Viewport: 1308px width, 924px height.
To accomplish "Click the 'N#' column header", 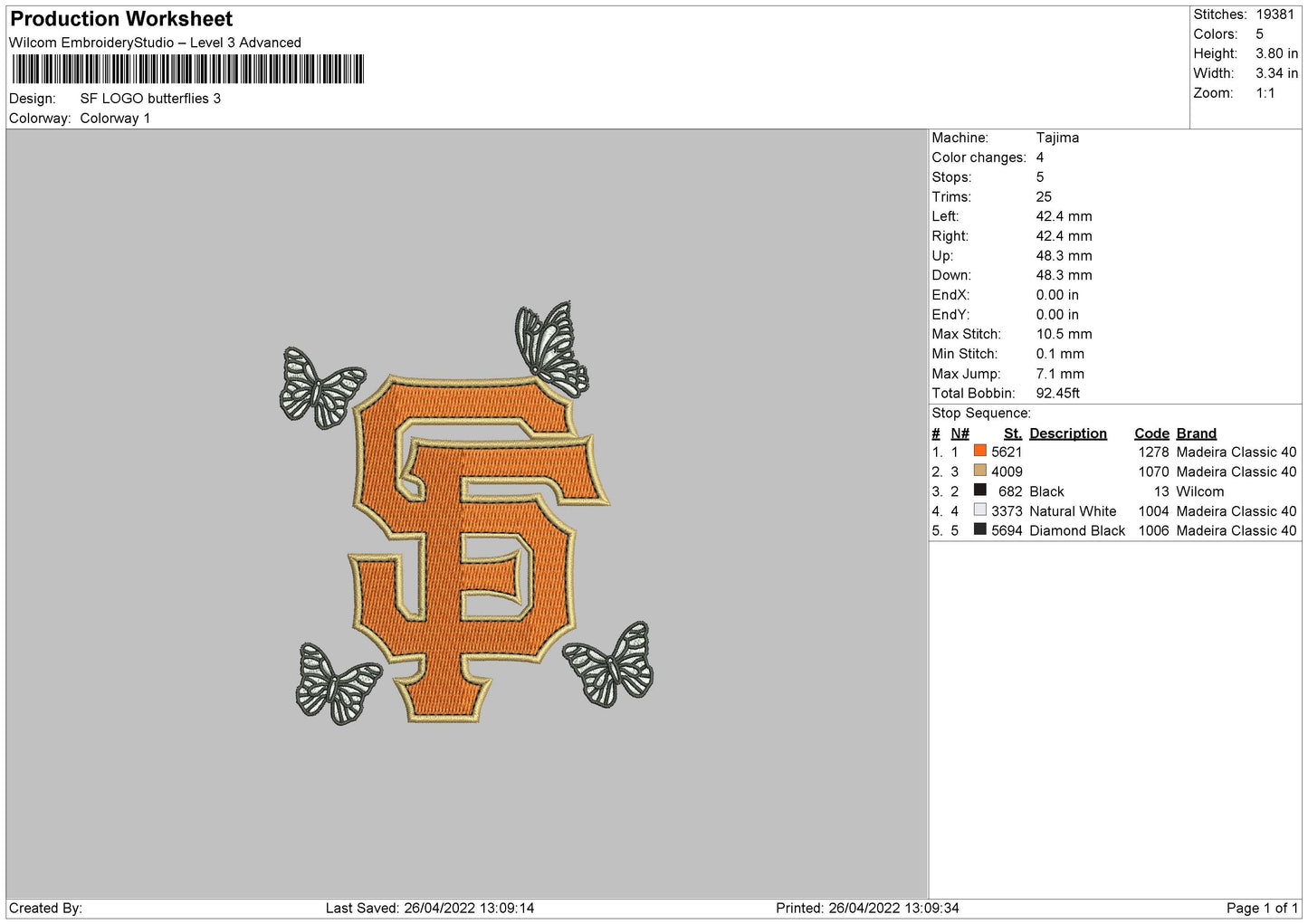I will pos(960,433).
